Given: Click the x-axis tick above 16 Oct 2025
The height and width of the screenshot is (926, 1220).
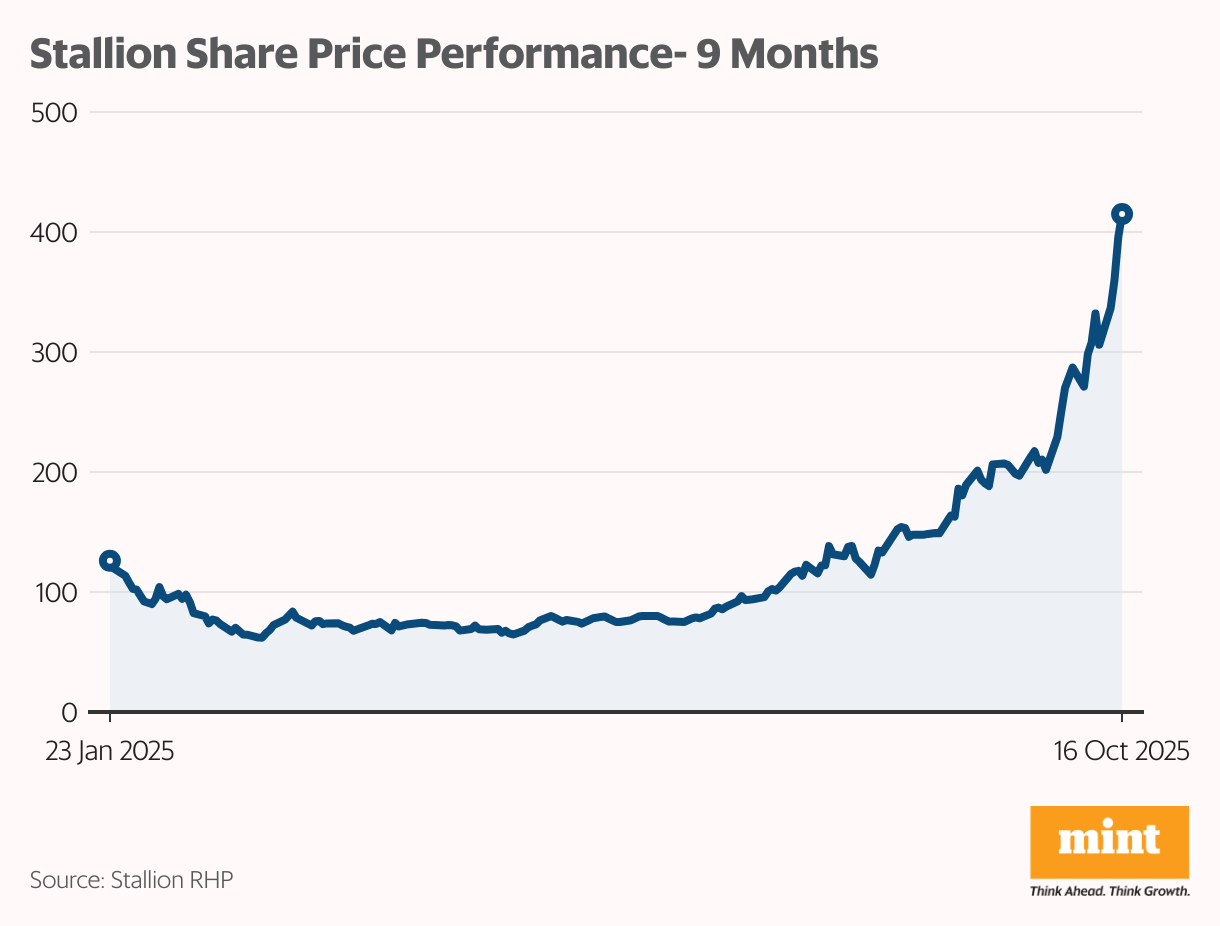Looking at the screenshot, I should 1122,718.
